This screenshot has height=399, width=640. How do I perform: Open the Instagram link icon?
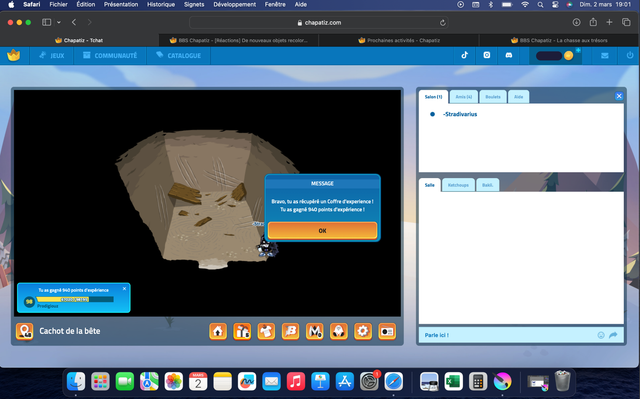487,55
